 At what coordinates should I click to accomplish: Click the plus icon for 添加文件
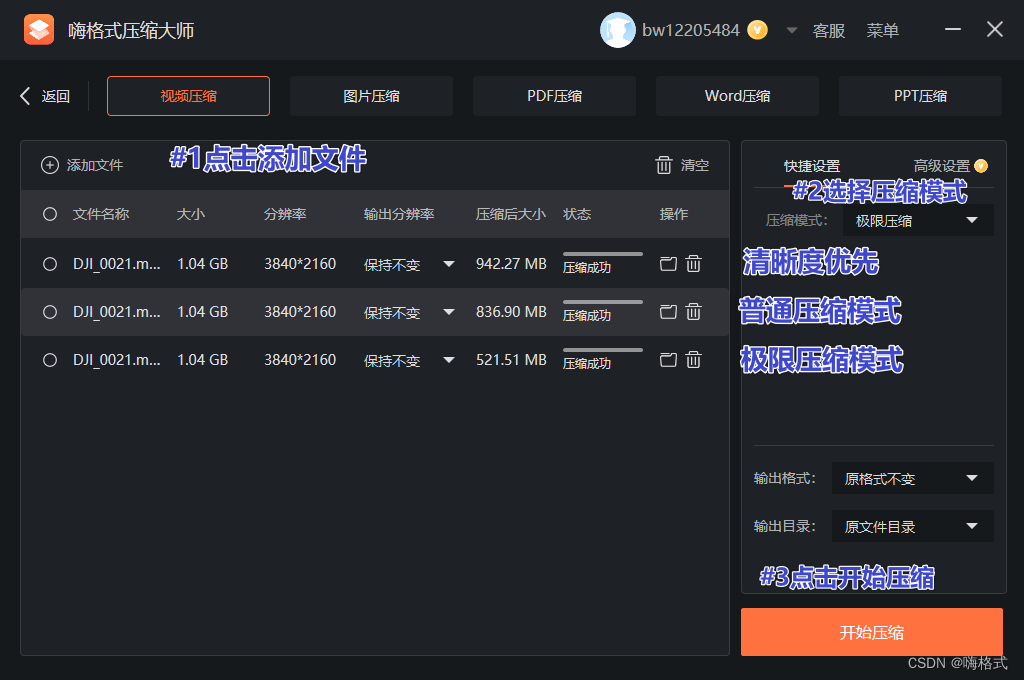coord(50,165)
